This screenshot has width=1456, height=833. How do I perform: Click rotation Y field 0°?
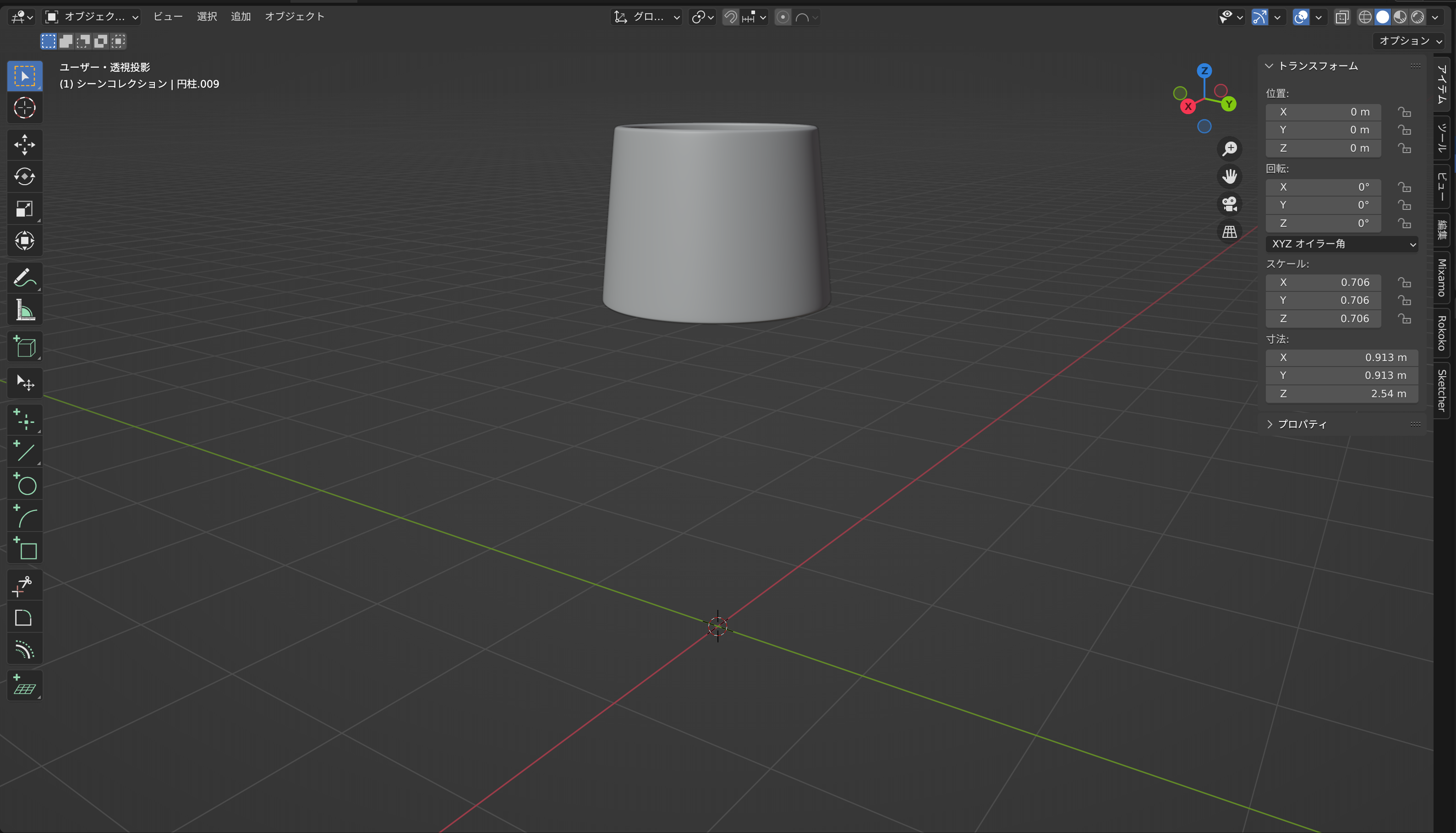click(x=1323, y=205)
